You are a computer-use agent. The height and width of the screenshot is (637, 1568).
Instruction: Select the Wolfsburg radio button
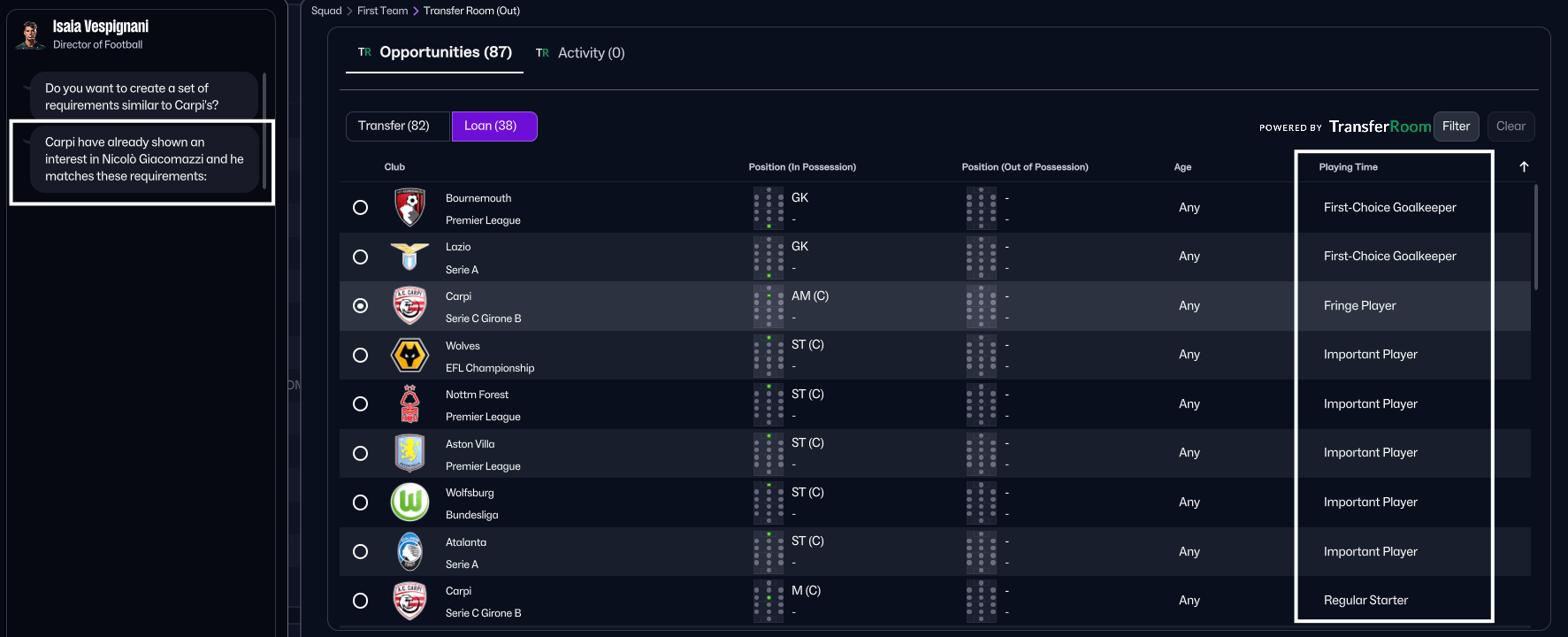[360, 503]
